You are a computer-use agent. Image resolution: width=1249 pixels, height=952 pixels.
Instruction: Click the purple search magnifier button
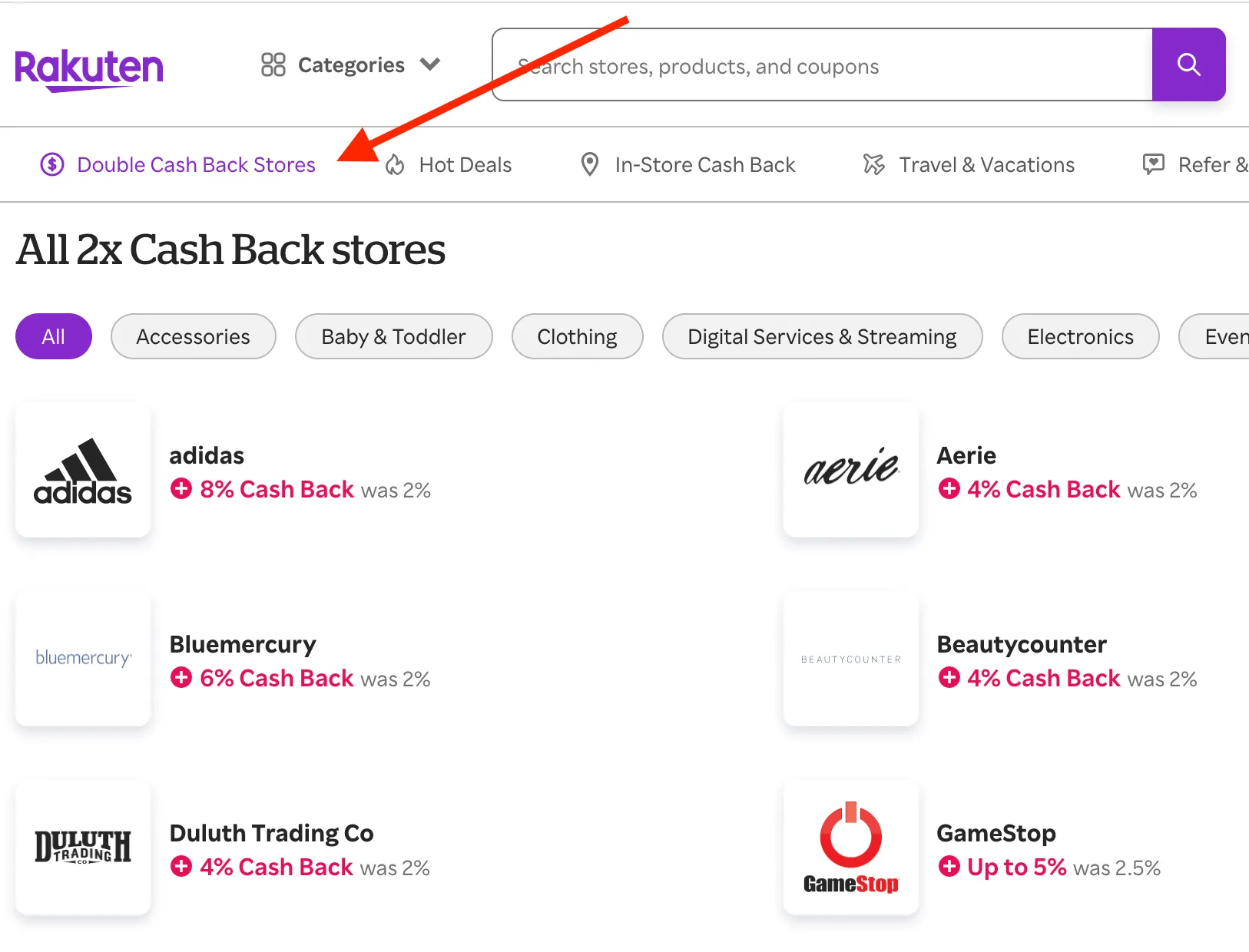1188,64
